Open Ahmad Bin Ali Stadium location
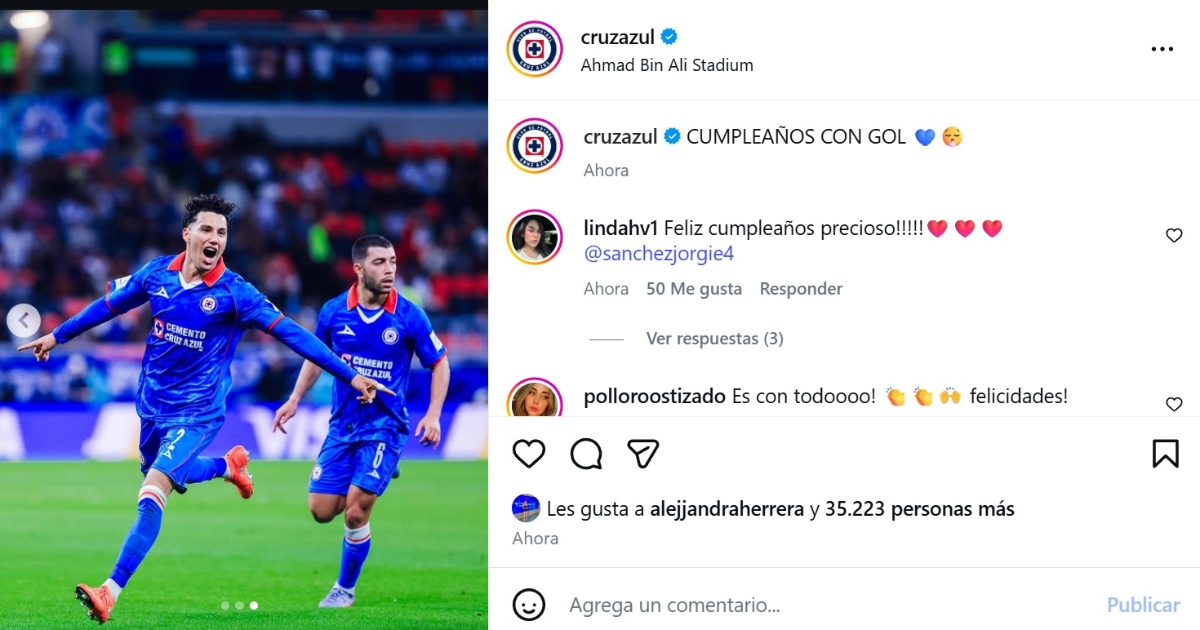 (667, 65)
